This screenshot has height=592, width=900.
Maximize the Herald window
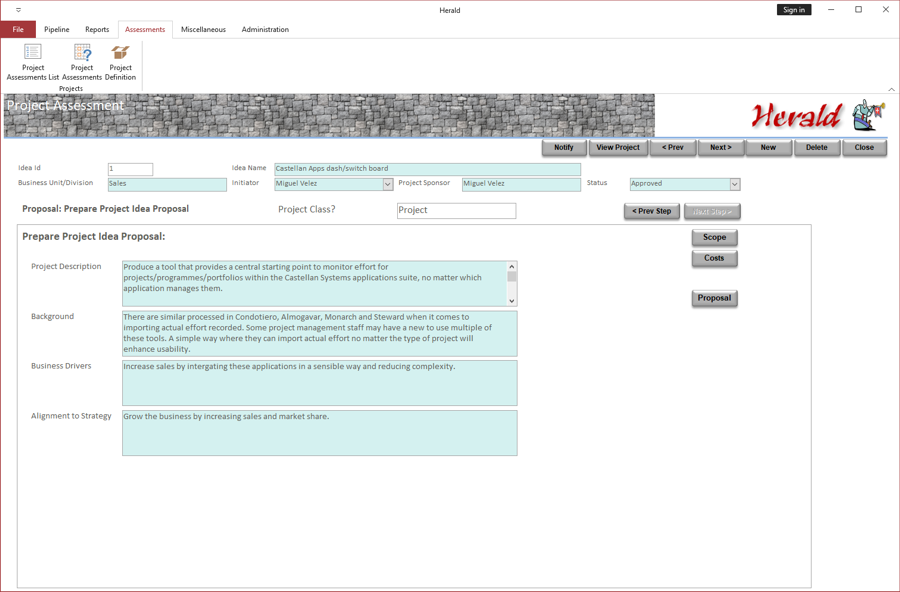click(859, 10)
